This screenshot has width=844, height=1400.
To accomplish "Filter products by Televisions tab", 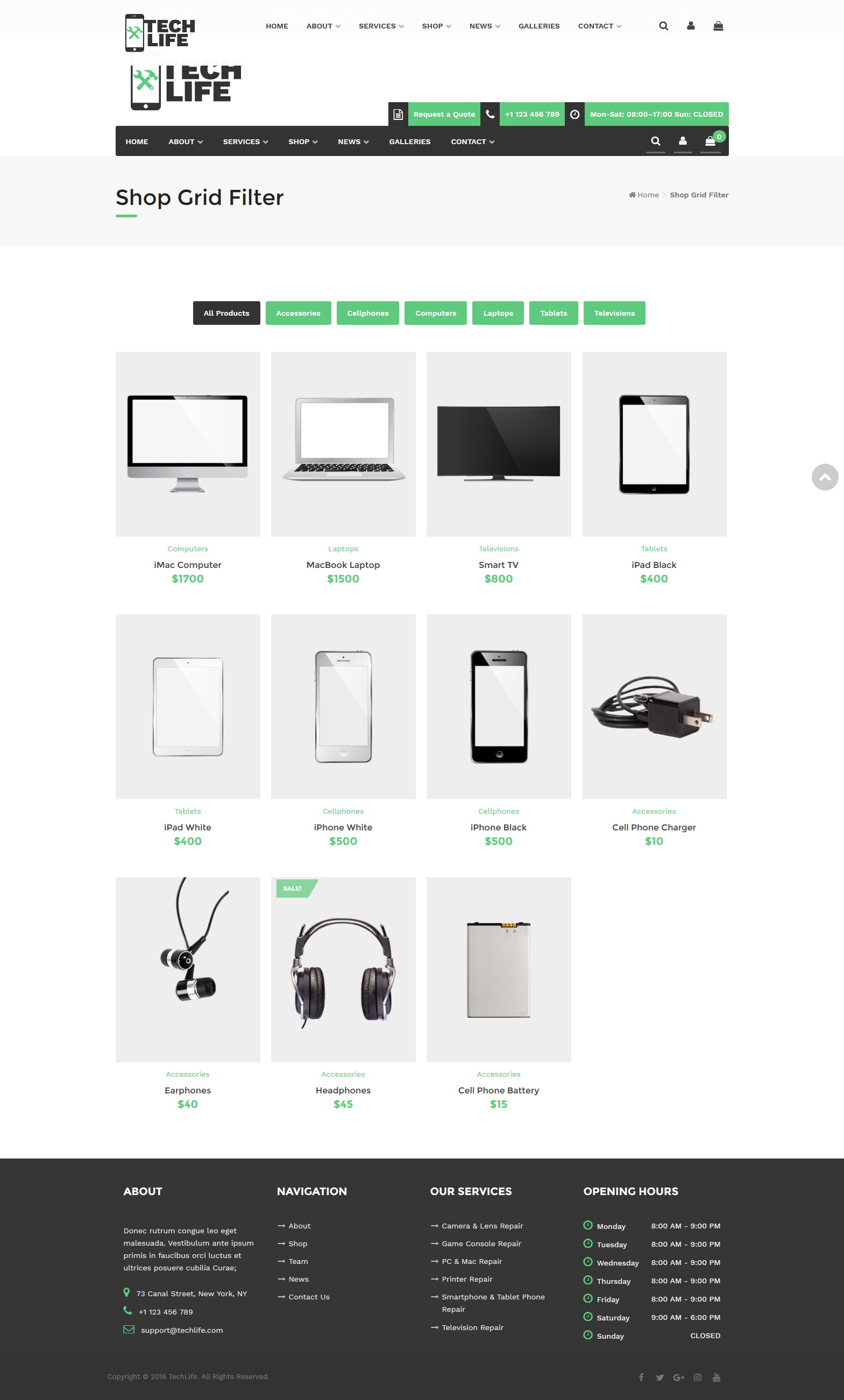I will point(614,313).
